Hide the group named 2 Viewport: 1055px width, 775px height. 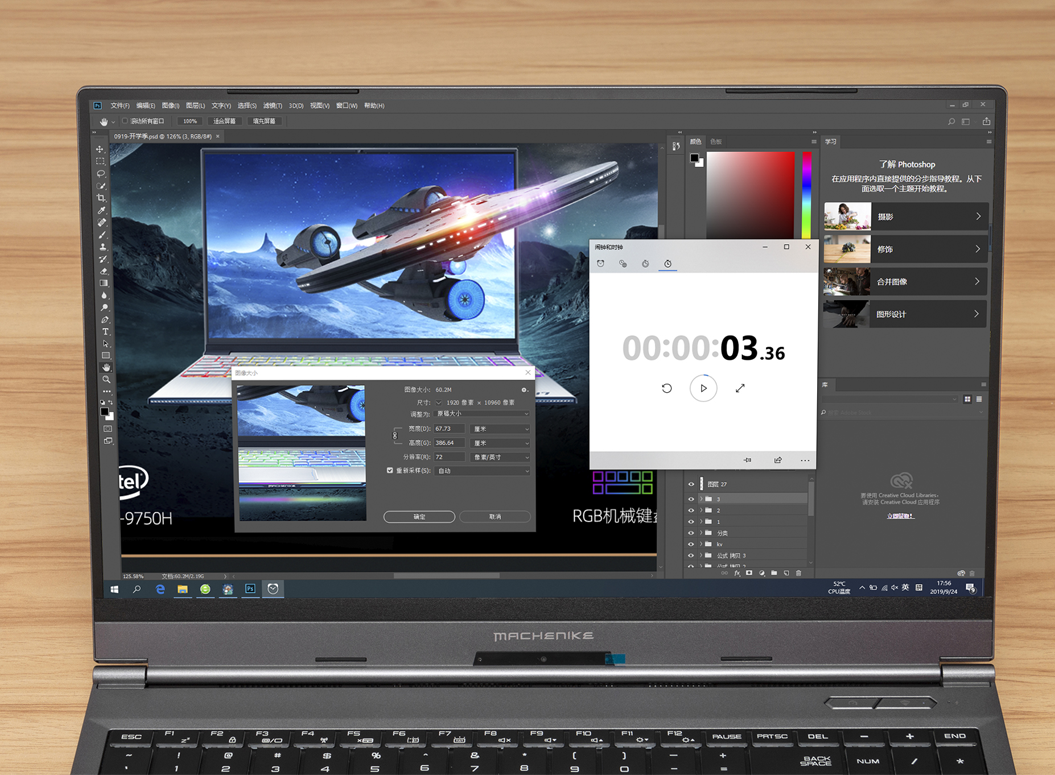(x=691, y=511)
